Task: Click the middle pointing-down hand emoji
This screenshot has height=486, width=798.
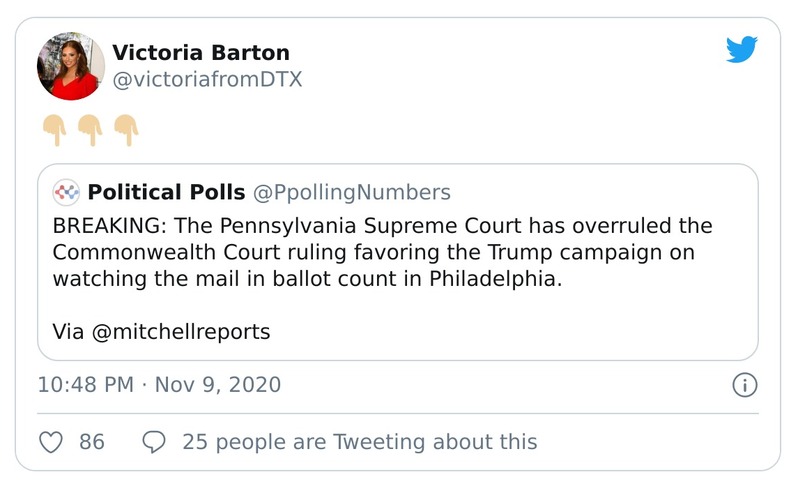Action: coord(90,130)
